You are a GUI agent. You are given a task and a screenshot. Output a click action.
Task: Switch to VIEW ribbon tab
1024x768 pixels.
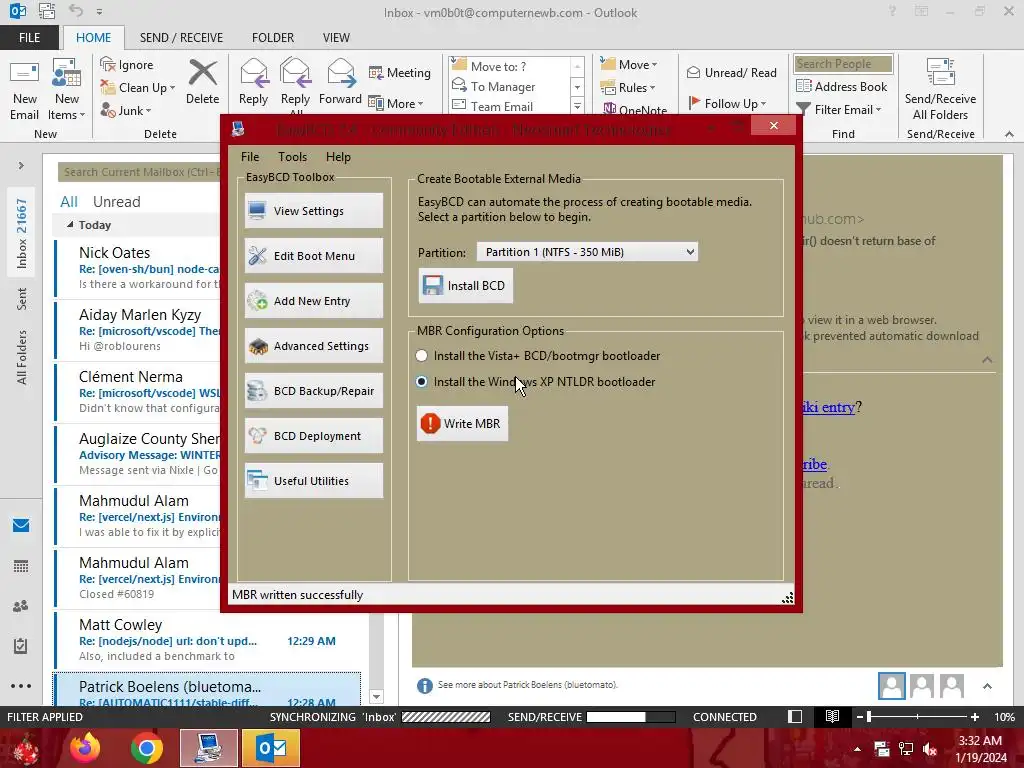[336, 38]
